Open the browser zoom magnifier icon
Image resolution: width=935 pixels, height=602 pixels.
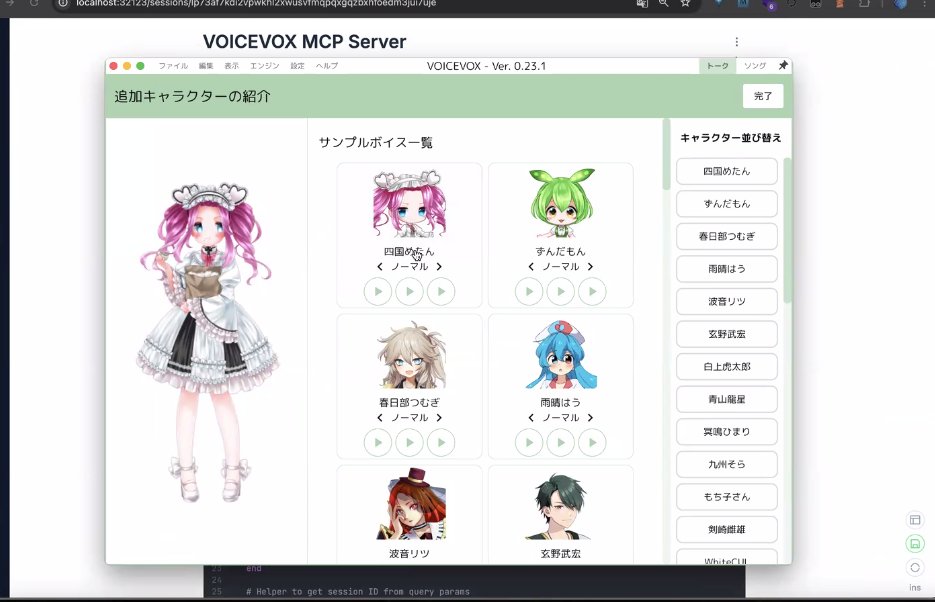(663, 4)
